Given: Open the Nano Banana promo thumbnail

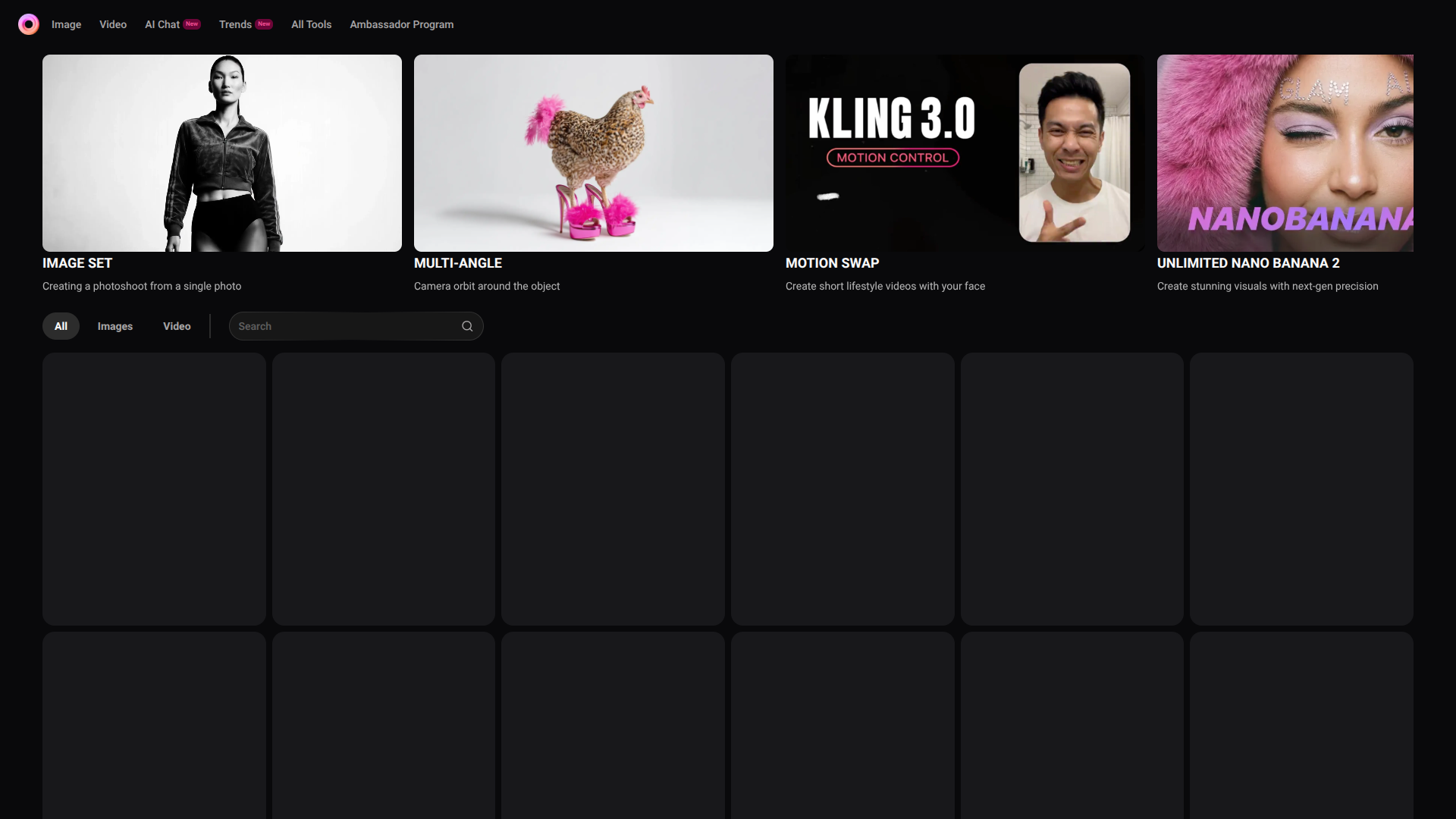Looking at the screenshot, I should point(1285,152).
